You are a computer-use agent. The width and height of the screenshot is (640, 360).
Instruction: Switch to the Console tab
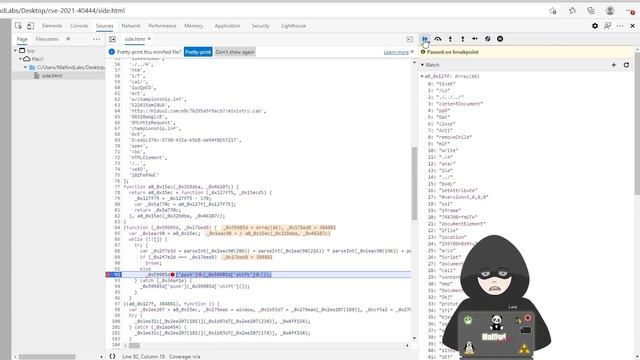pos(79,26)
